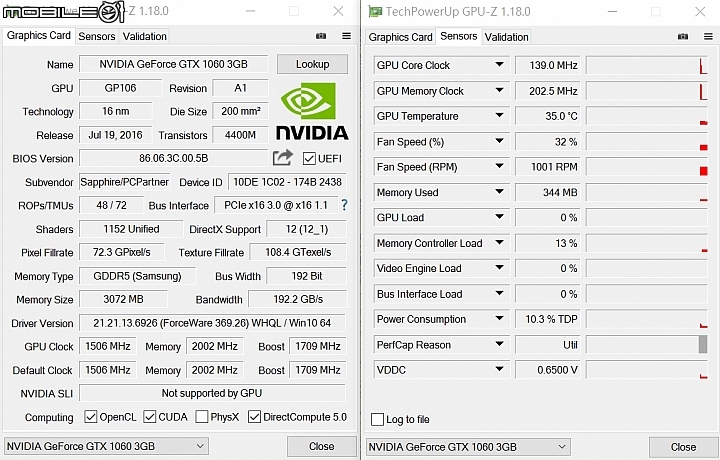Click the Subvendor Sapphire/PCPartner field

124,182
